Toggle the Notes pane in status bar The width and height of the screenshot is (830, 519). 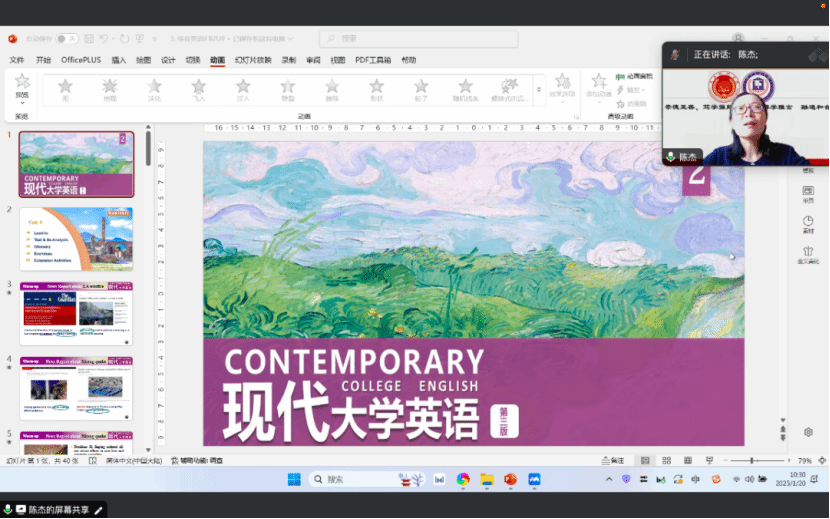click(611, 461)
